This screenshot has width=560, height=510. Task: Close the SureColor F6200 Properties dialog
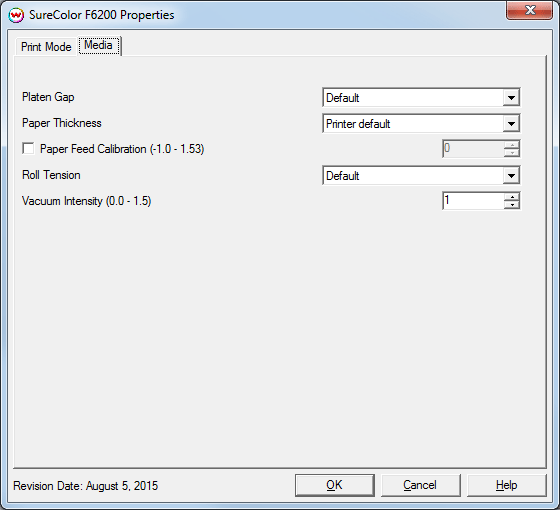tap(529, 10)
